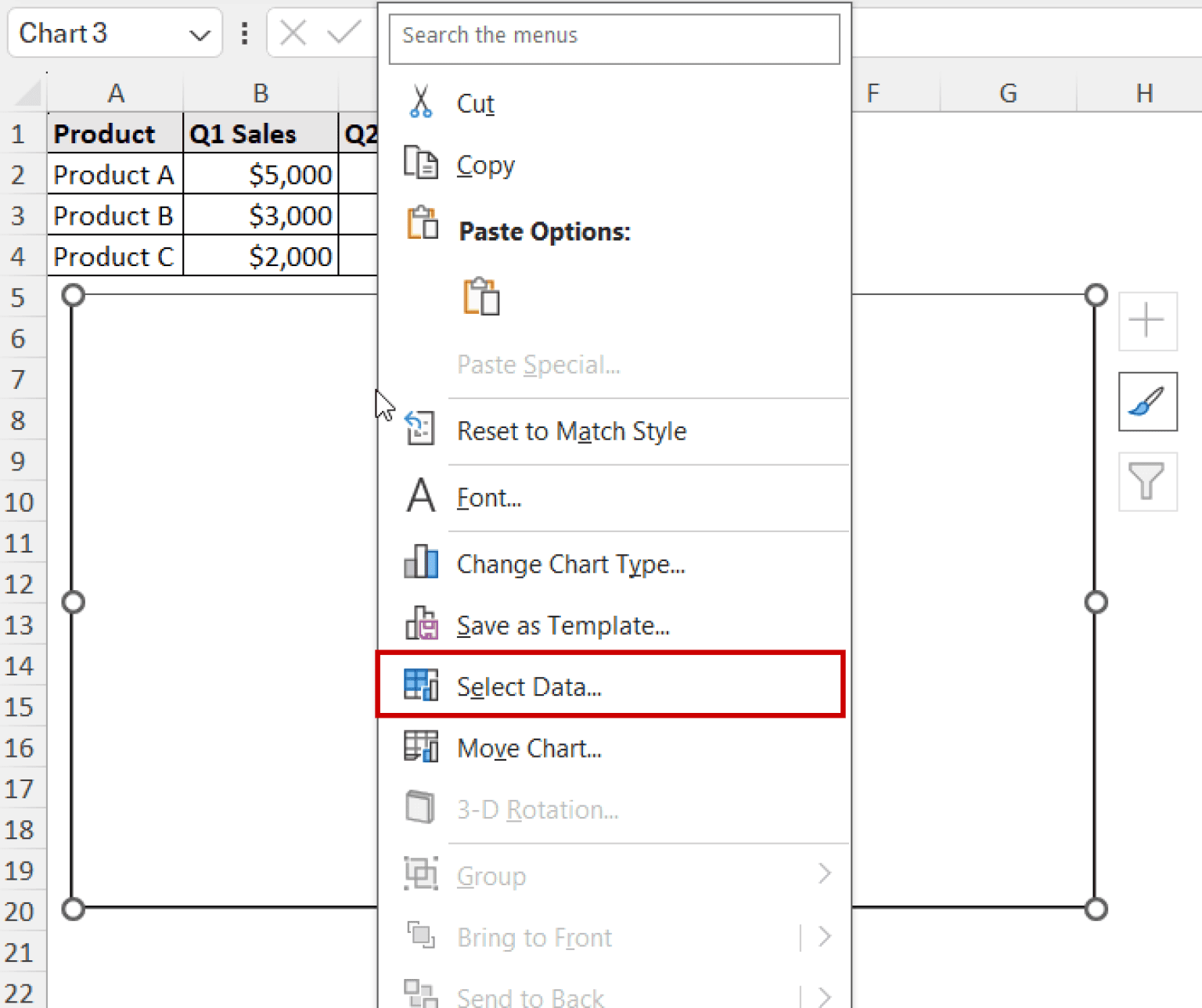Choose Select Data from the menu
Image resolution: width=1202 pixels, height=1008 pixels.
pyautogui.click(x=530, y=686)
